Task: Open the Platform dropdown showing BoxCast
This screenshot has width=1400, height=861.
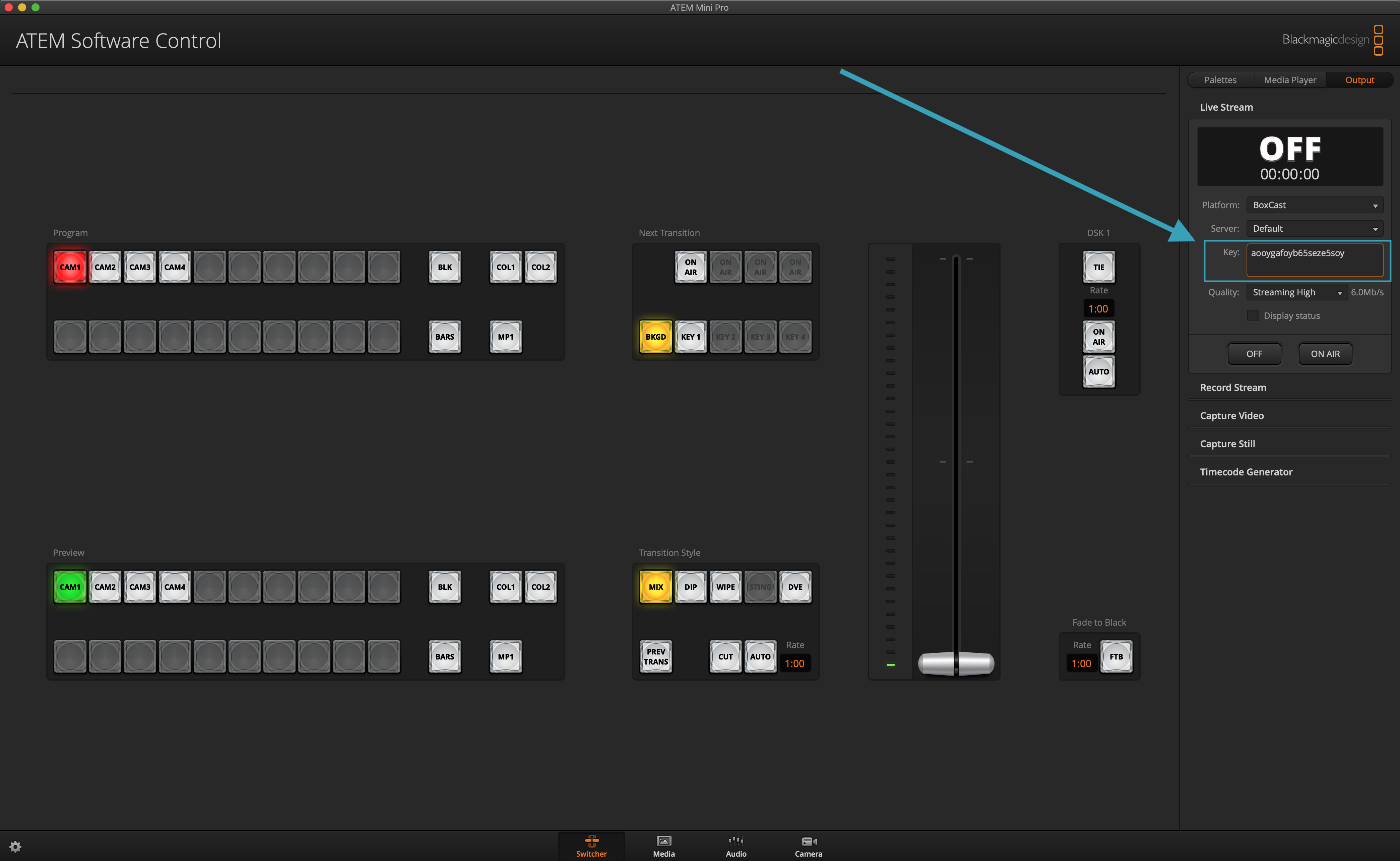Action: 1315,205
